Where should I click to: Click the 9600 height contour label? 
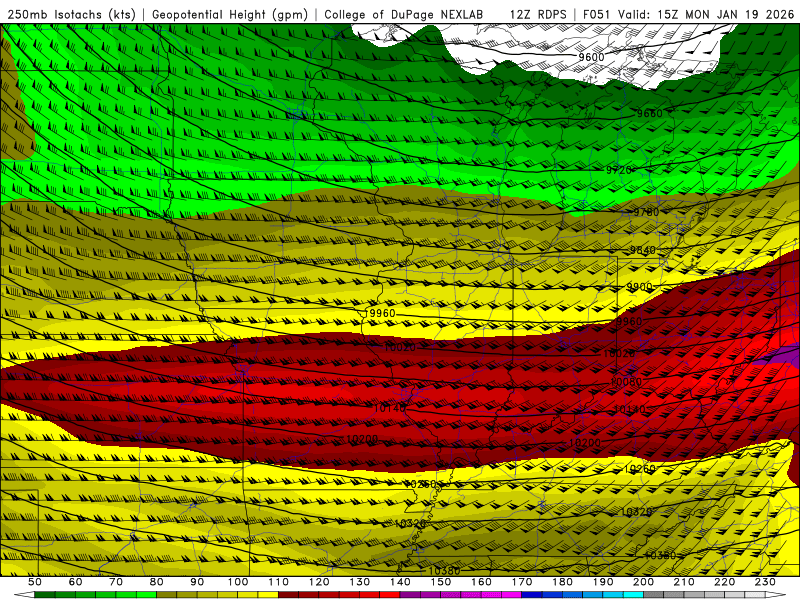point(591,57)
